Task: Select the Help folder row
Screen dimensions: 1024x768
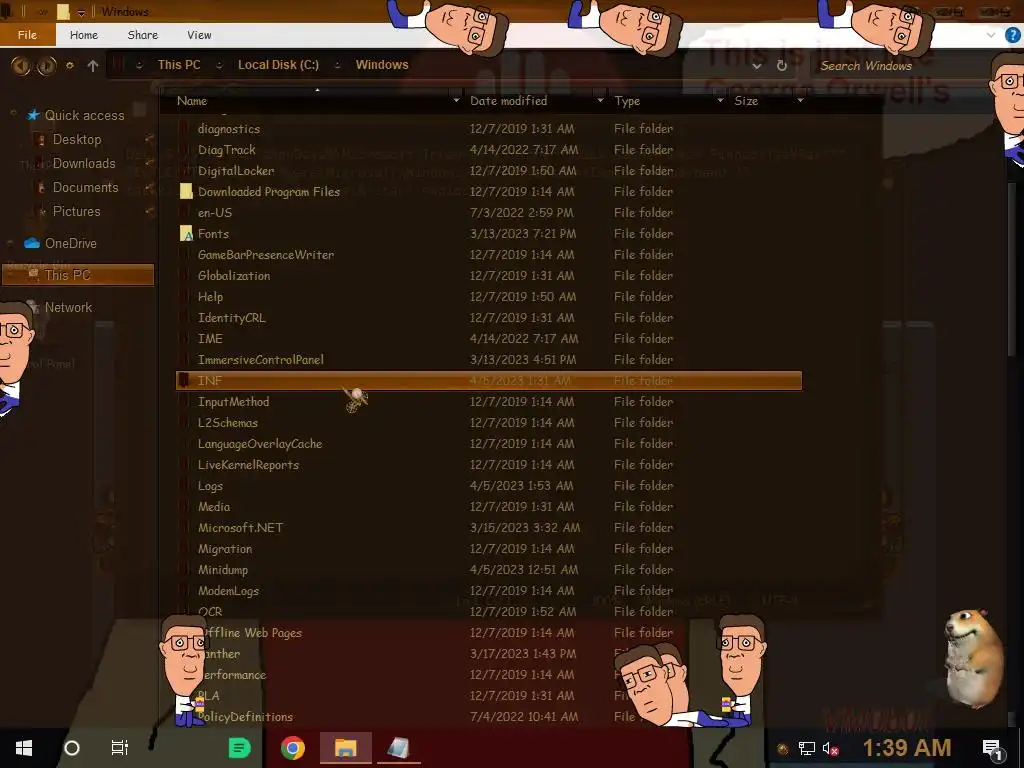Action: tap(488, 296)
